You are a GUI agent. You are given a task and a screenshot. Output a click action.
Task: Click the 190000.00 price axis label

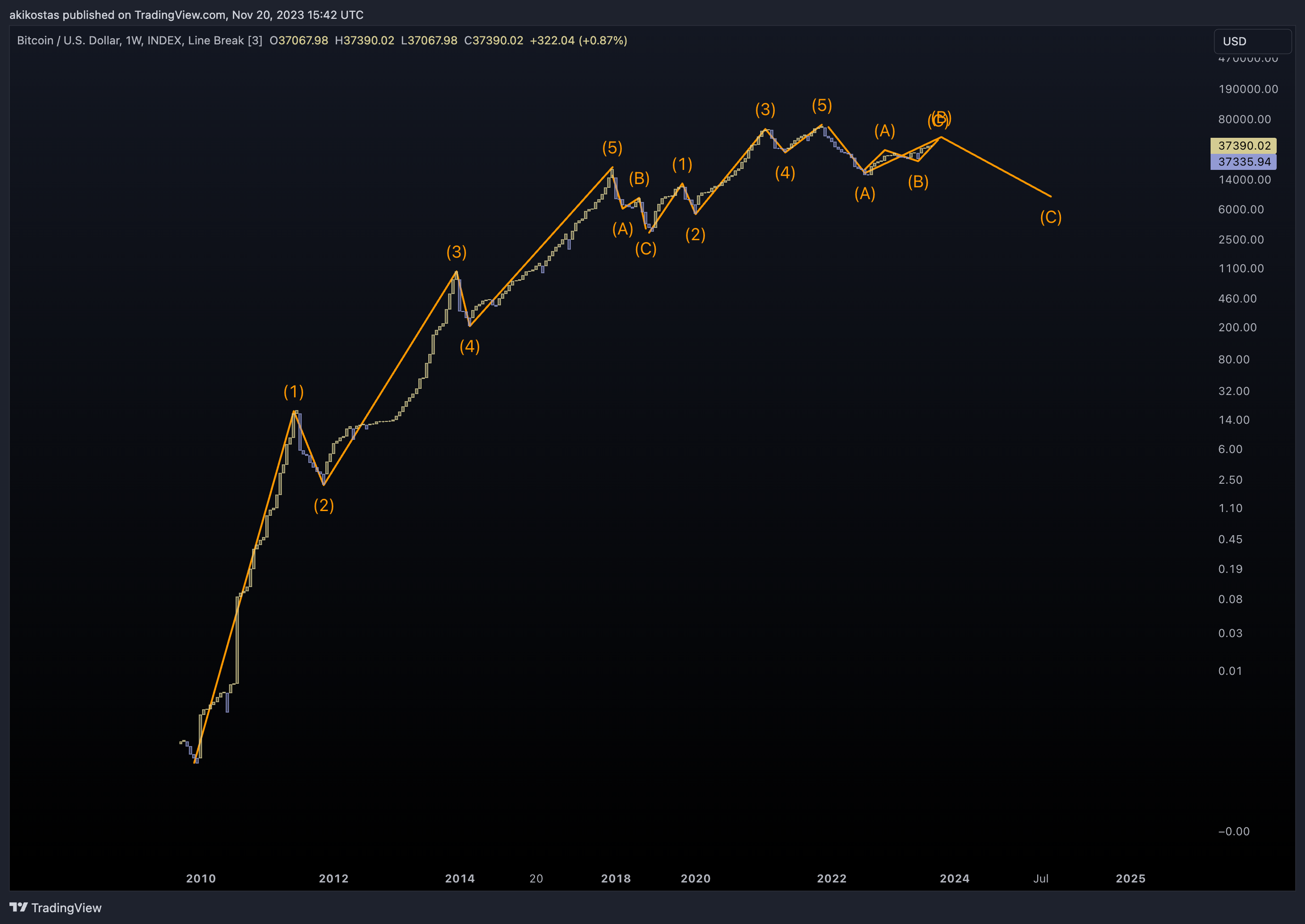pos(1248,89)
